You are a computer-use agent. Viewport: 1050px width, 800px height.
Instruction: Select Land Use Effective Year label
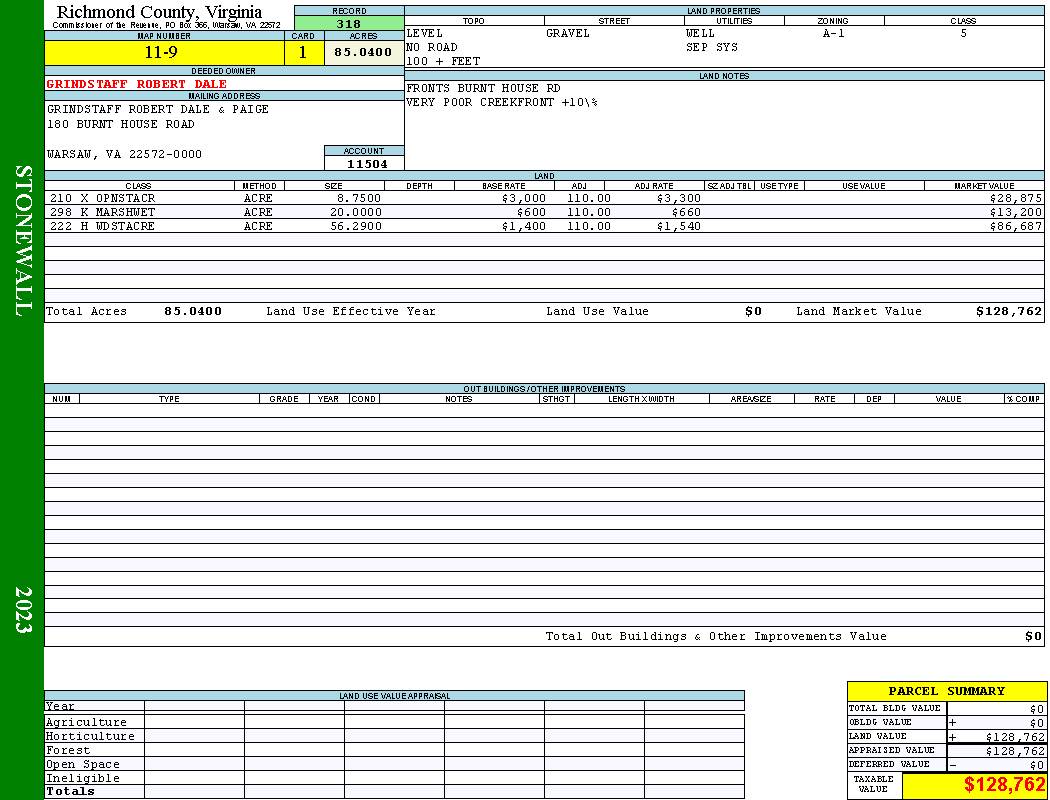tap(351, 311)
